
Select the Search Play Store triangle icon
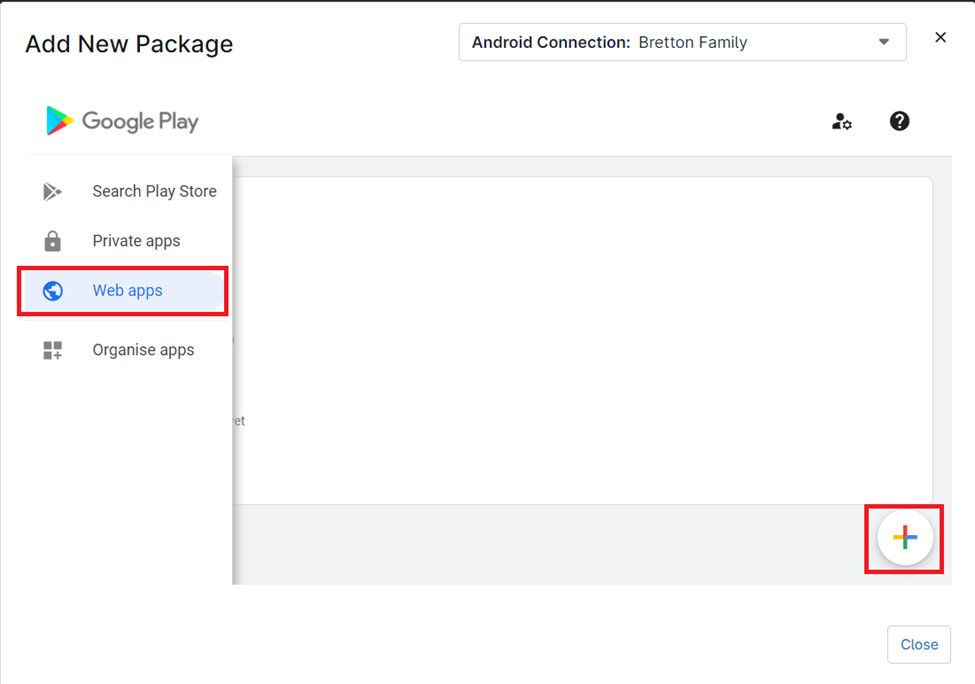click(x=51, y=191)
